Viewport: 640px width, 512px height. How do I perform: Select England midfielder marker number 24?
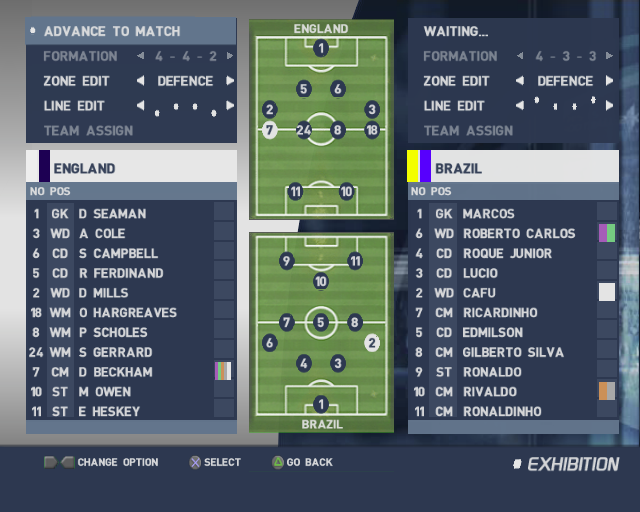[304, 129]
